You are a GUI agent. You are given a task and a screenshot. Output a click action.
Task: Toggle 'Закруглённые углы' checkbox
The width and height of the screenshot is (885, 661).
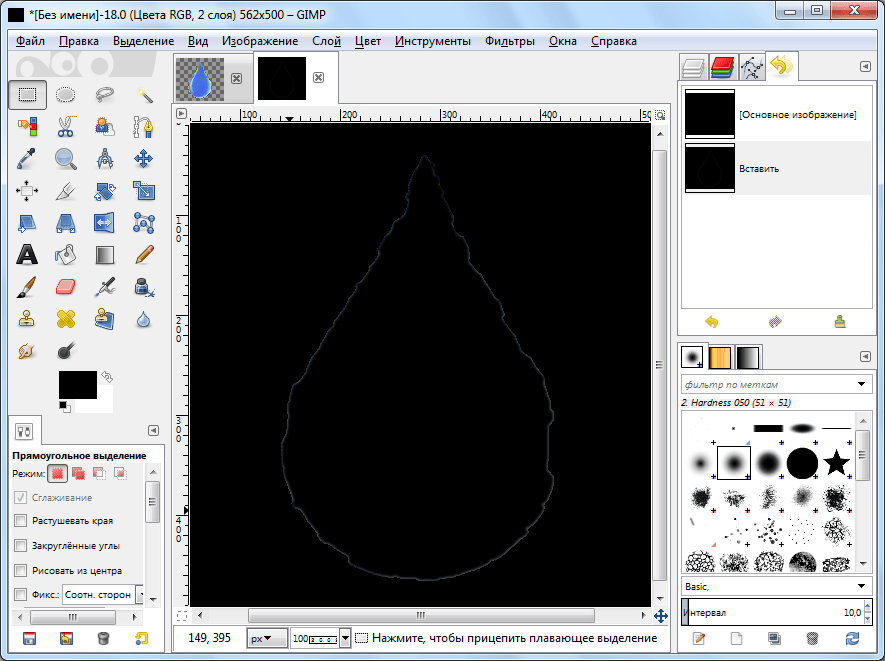coord(21,546)
